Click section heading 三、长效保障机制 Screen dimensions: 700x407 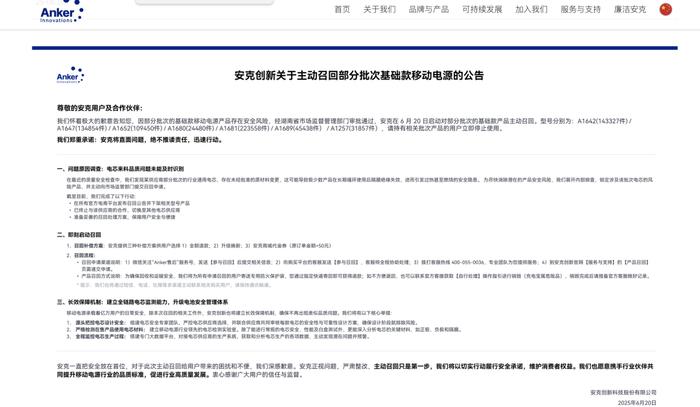point(142,302)
